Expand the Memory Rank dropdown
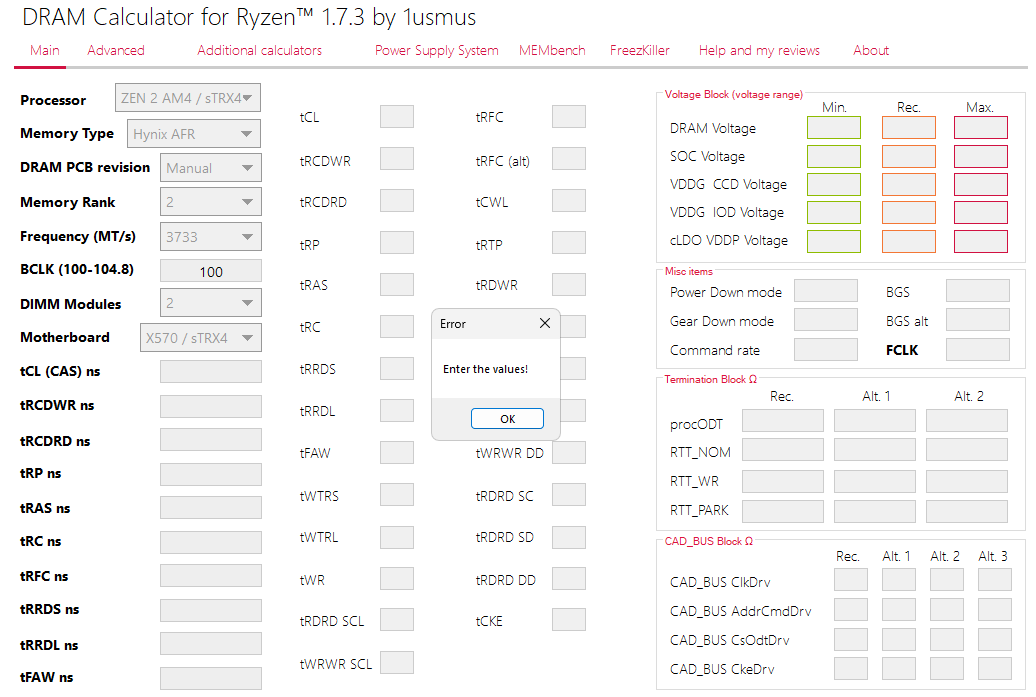This screenshot has width=1036, height=697. coord(211,202)
